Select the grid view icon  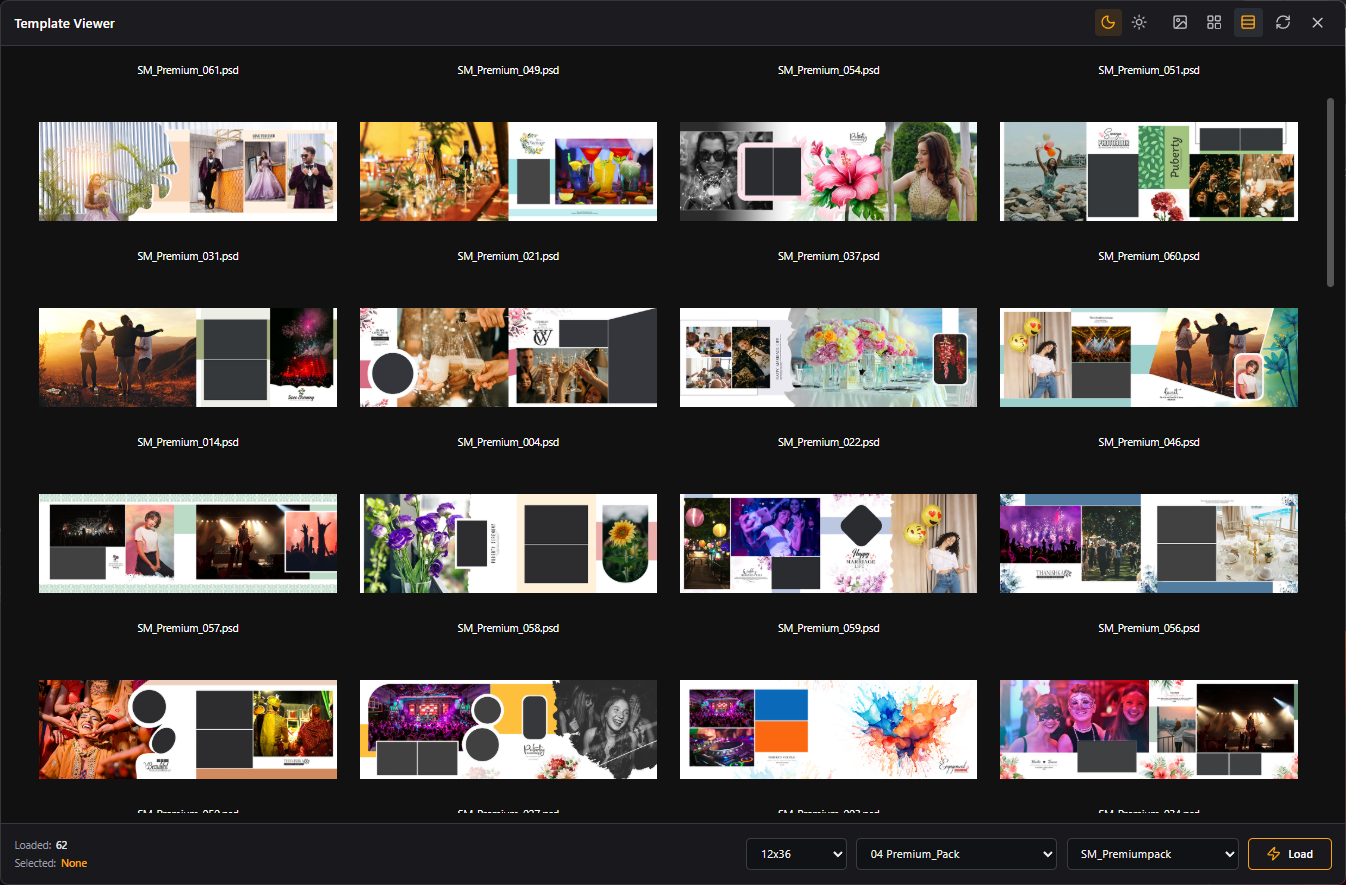point(1214,22)
